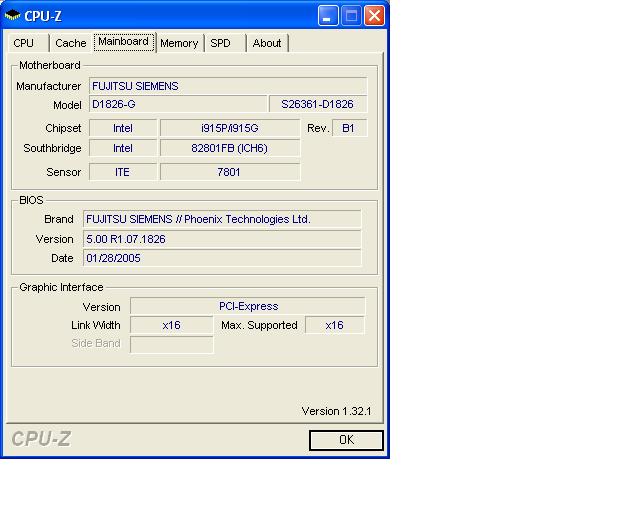Click the OK button
The width and height of the screenshot is (640, 512).
click(346, 440)
